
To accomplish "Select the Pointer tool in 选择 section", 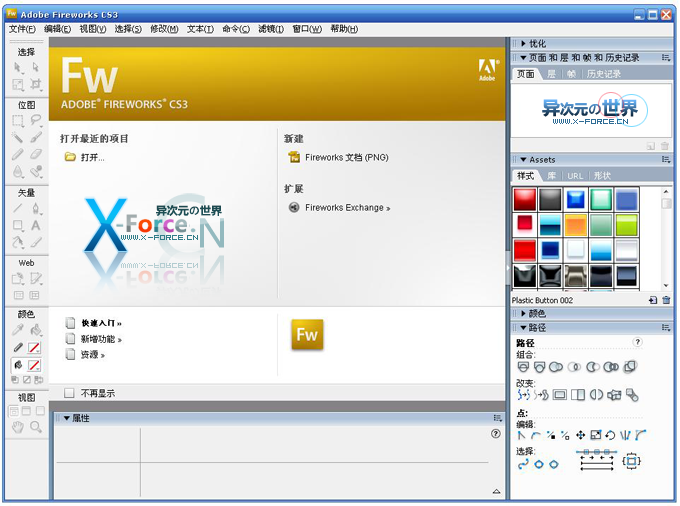I will 17,67.
